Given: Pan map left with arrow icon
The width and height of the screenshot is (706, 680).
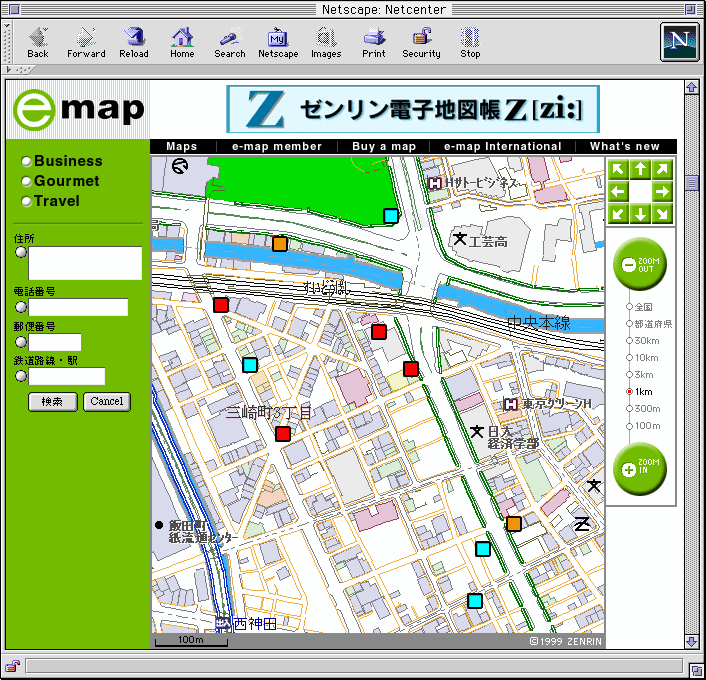Looking at the screenshot, I should (x=618, y=192).
